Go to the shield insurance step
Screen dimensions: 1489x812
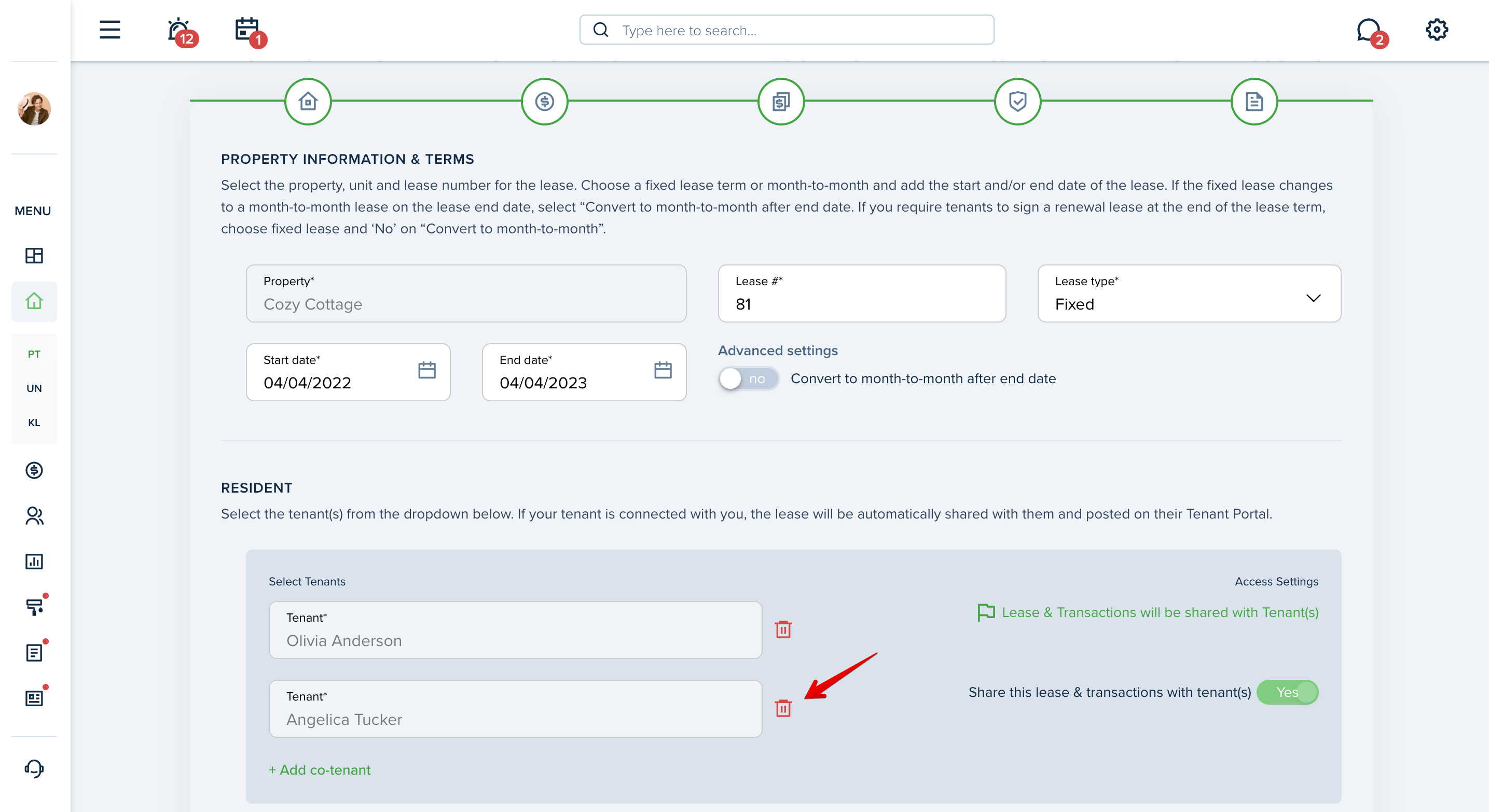tap(1017, 102)
